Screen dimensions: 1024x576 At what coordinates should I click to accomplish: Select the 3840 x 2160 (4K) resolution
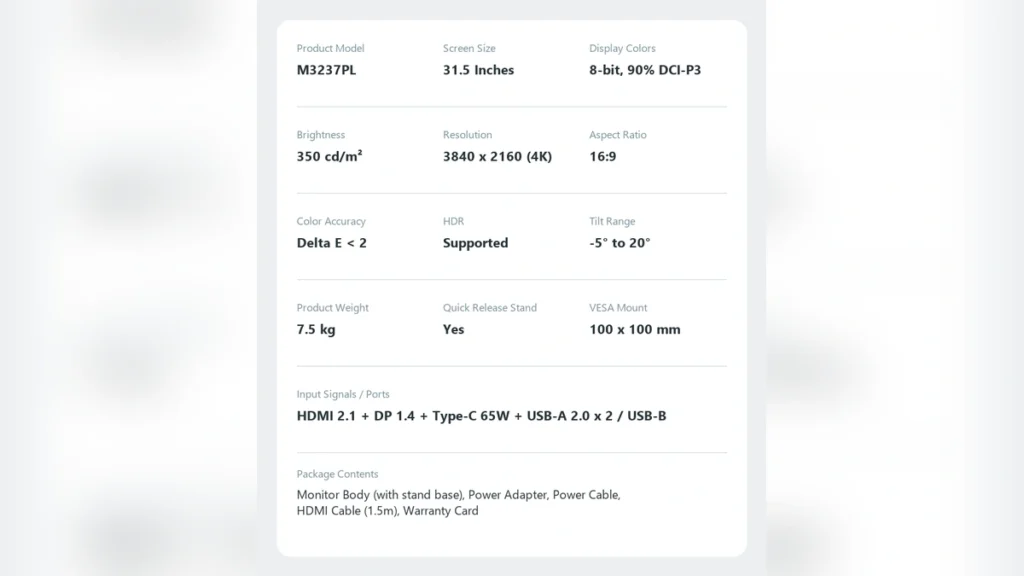[x=497, y=156]
